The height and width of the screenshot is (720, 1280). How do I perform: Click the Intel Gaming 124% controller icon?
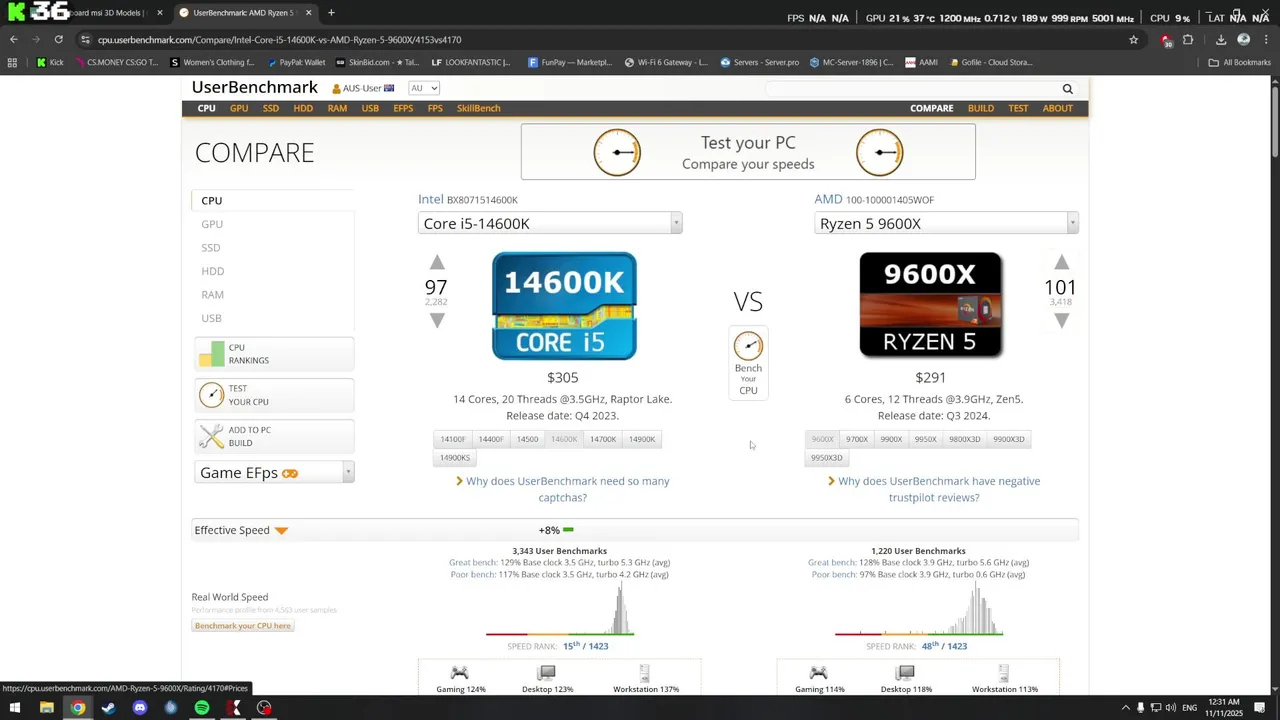click(459, 673)
